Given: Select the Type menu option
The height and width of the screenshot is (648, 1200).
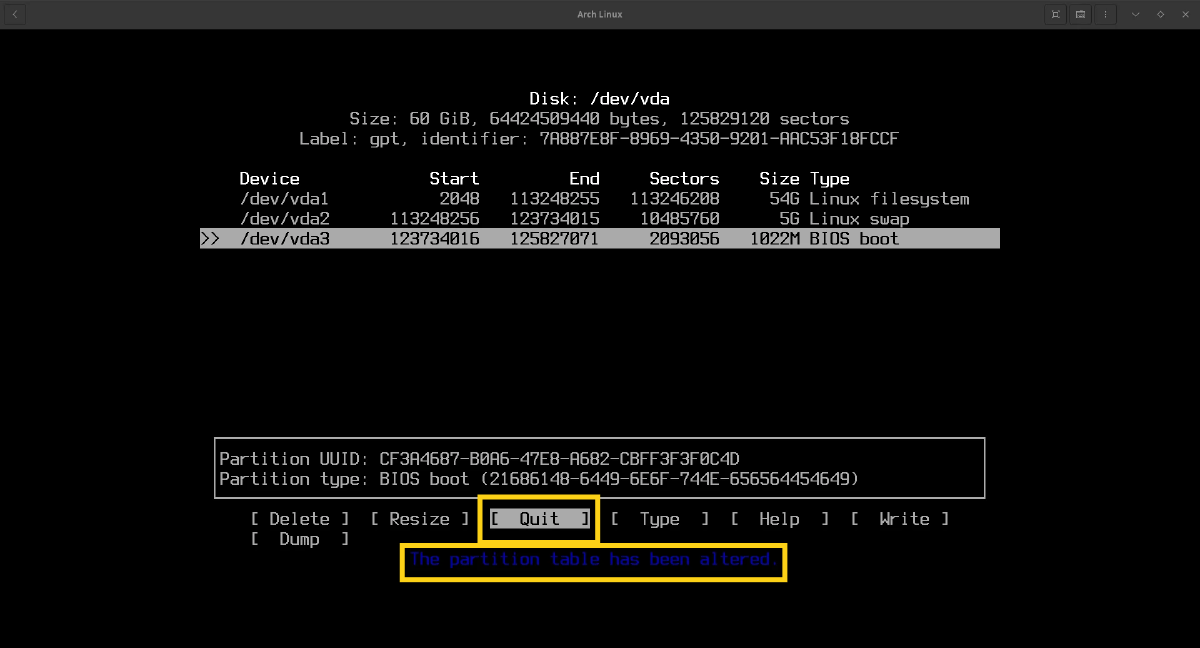Looking at the screenshot, I should 659,519.
